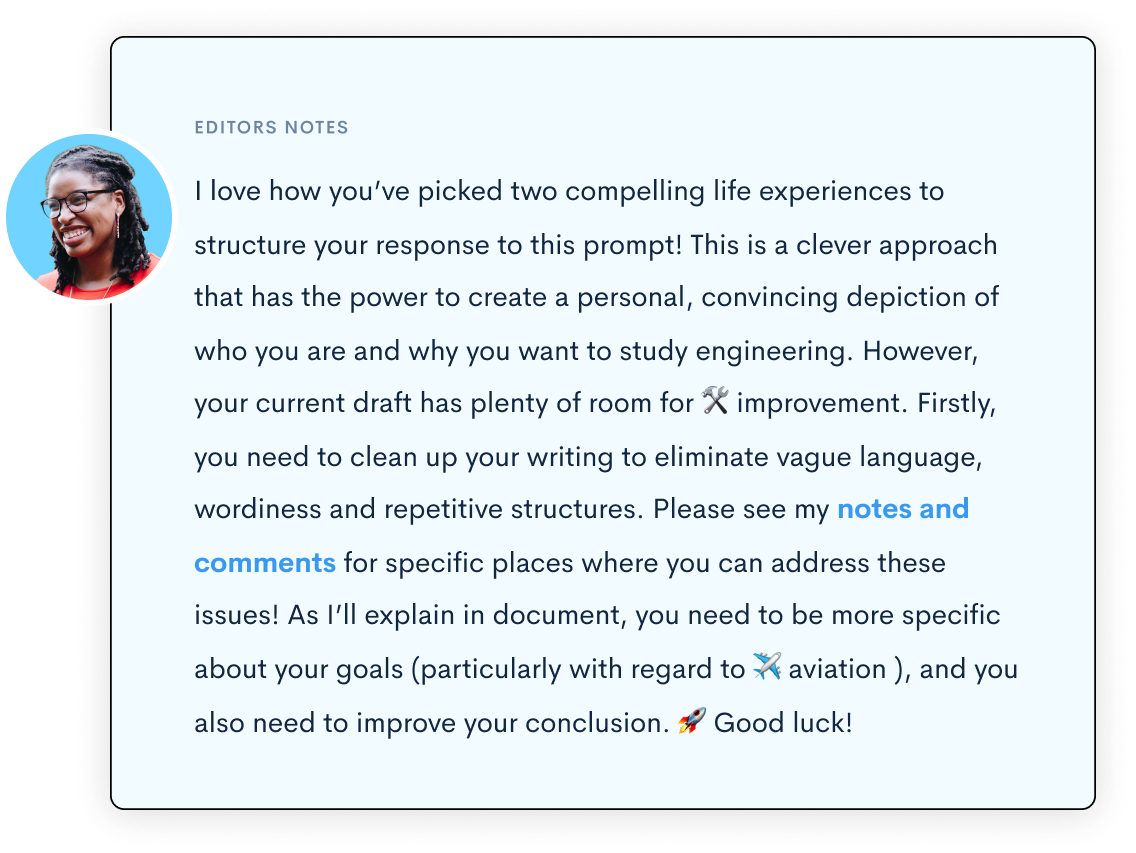The height and width of the screenshot is (853, 1136).
Task: Click the editor's profile photo
Action: coord(88,217)
